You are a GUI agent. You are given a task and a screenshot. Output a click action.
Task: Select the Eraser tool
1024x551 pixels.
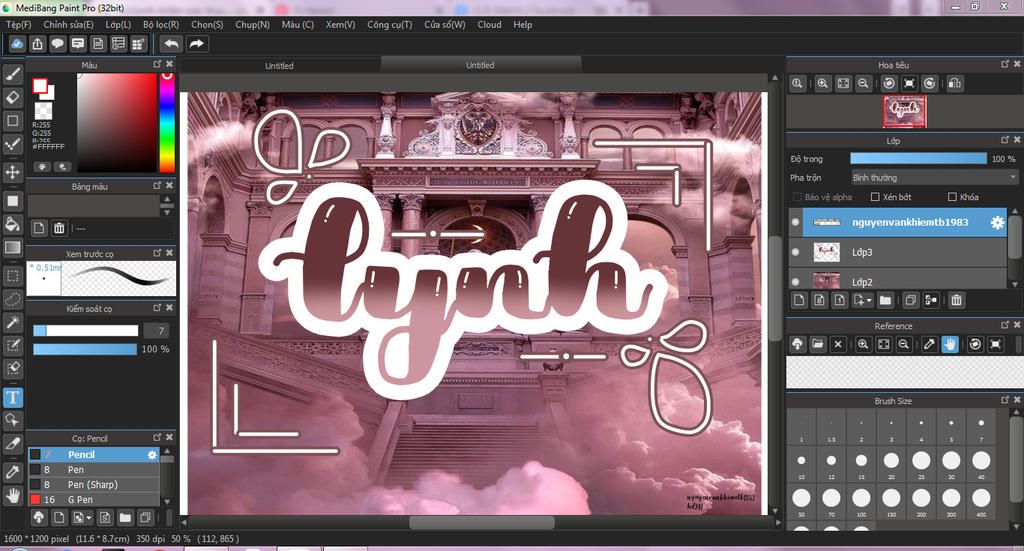click(12, 97)
